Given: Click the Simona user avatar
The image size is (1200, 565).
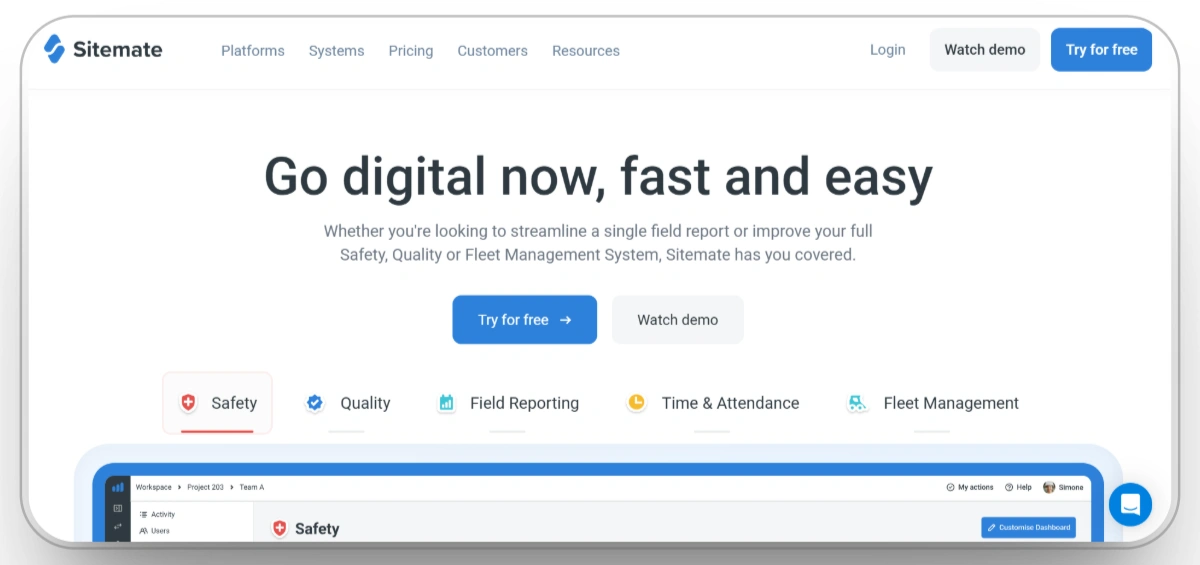Looking at the screenshot, I should 1049,487.
